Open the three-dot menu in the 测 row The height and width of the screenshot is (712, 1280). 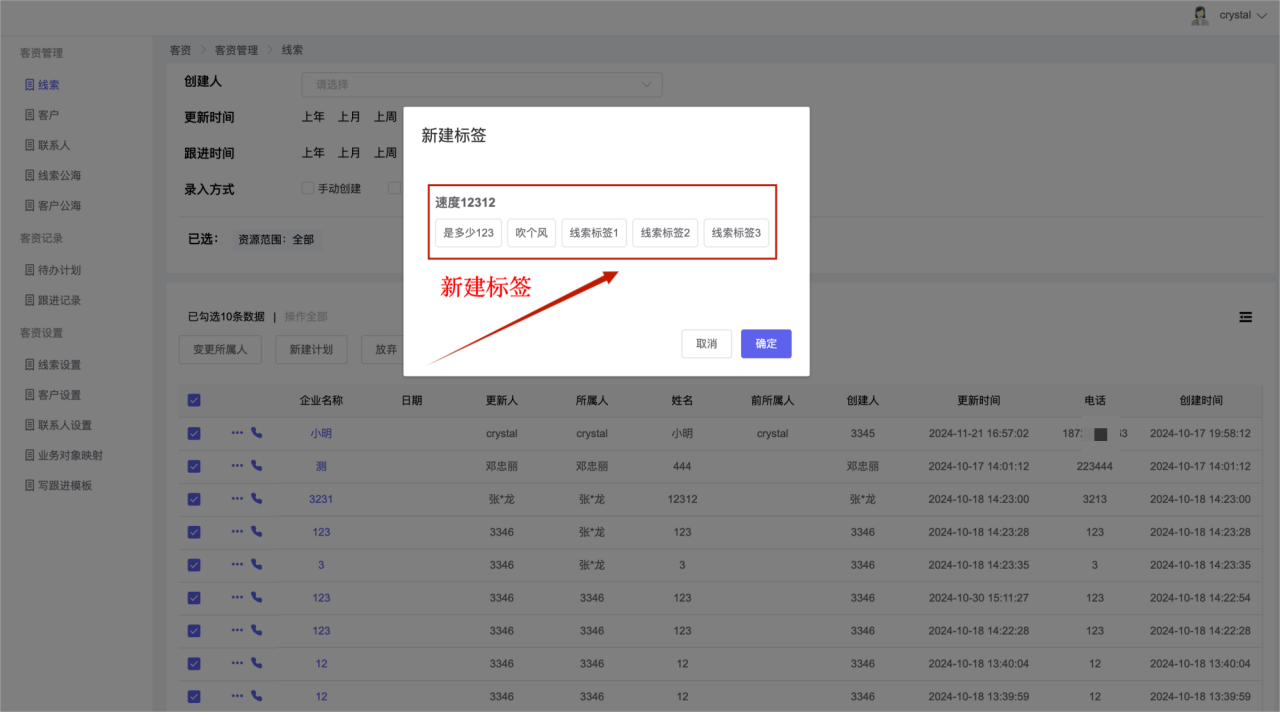click(x=237, y=466)
